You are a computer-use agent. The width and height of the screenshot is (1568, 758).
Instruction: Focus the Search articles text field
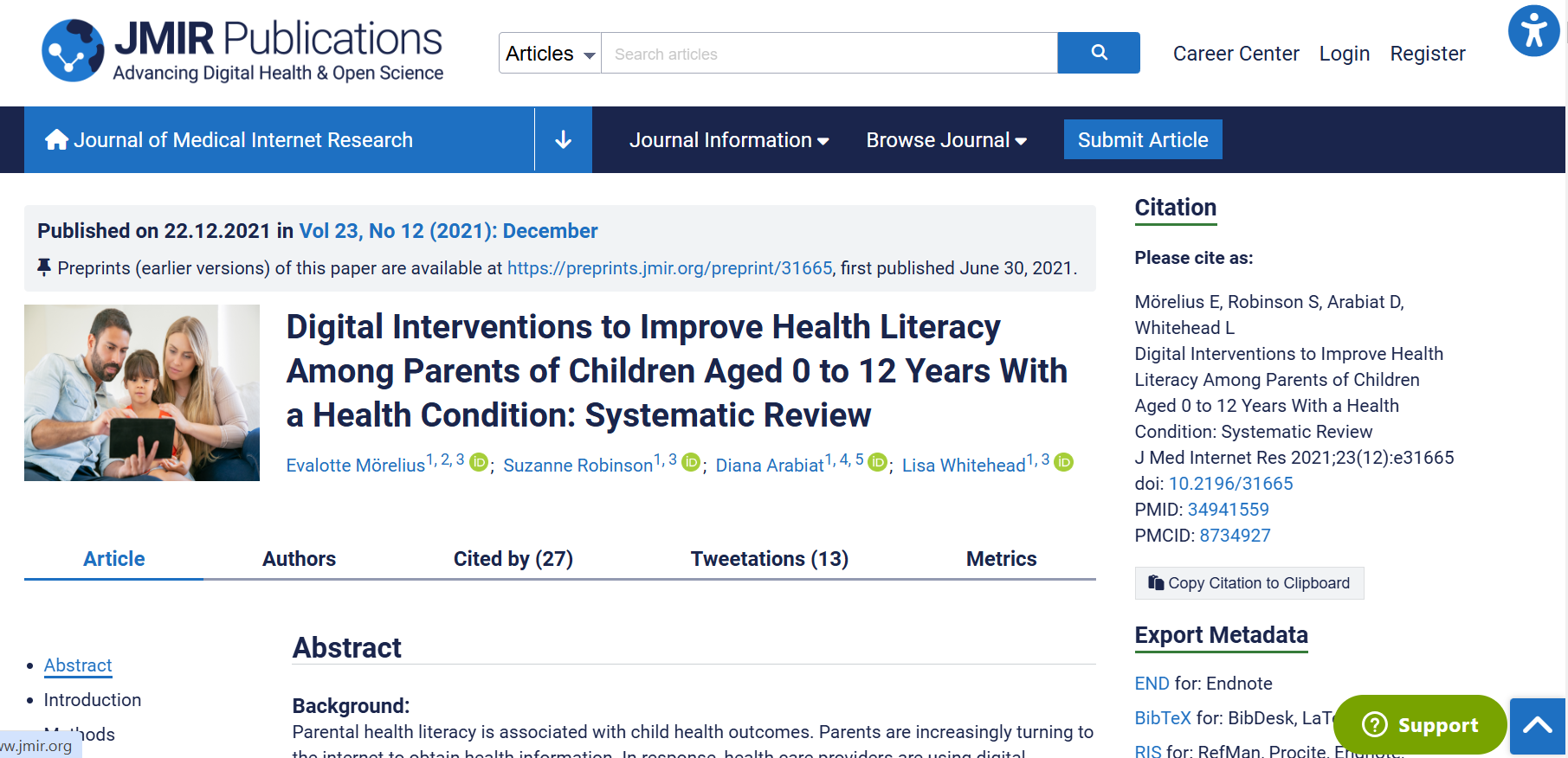[829, 54]
